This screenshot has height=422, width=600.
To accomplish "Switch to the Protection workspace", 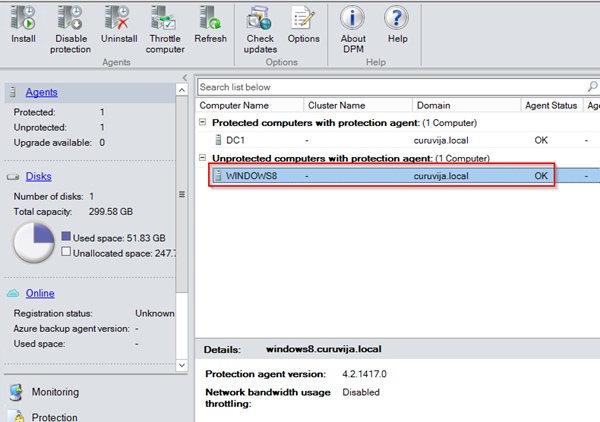I will click(x=54, y=417).
